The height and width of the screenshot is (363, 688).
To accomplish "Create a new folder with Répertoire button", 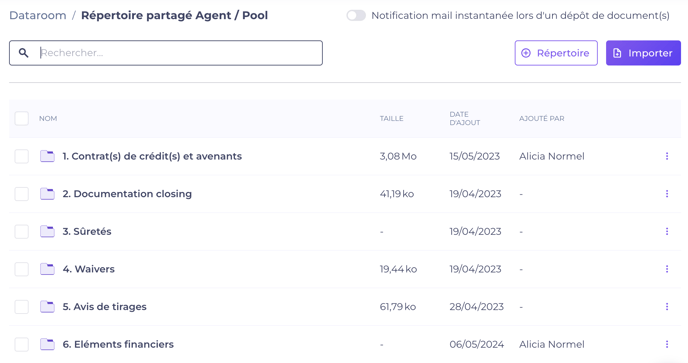I will coord(556,53).
